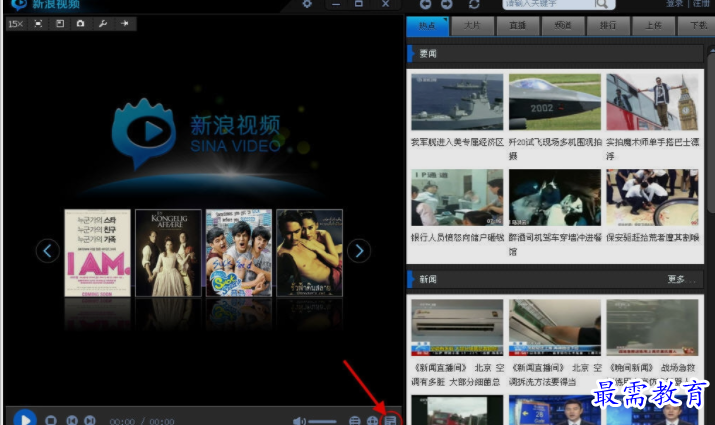Screen dimensions: 715x425
Task: Click the magnifier search icon
Action: click(601, 4)
